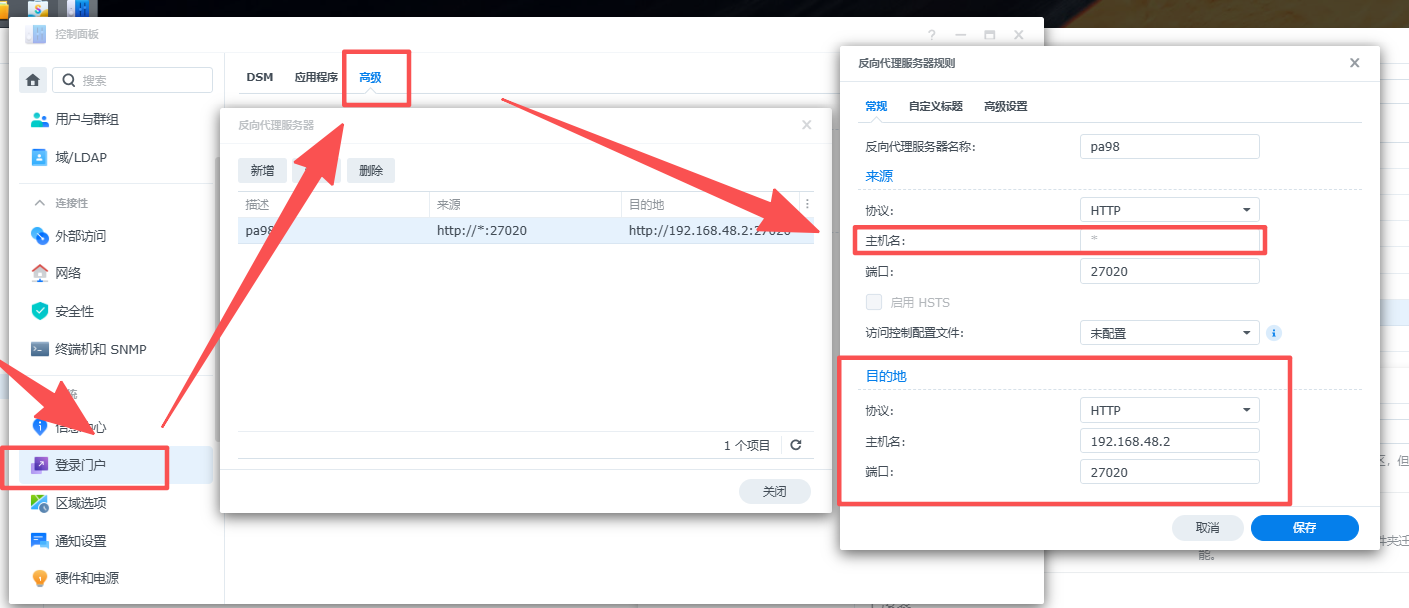
Task: Click the 新增 button
Action: coord(262,170)
